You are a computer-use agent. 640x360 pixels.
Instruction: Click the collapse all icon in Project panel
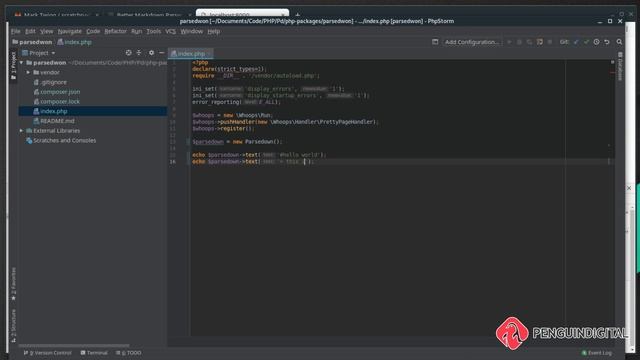tap(139, 53)
